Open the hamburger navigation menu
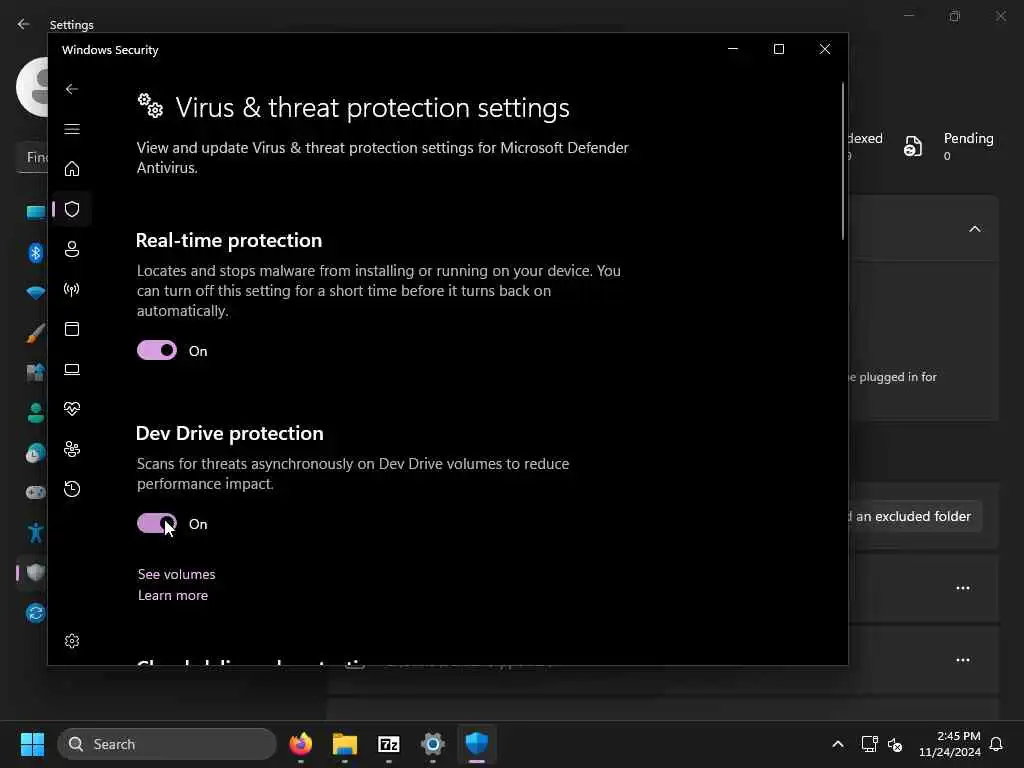Image resolution: width=1024 pixels, height=768 pixels. pos(72,129)
